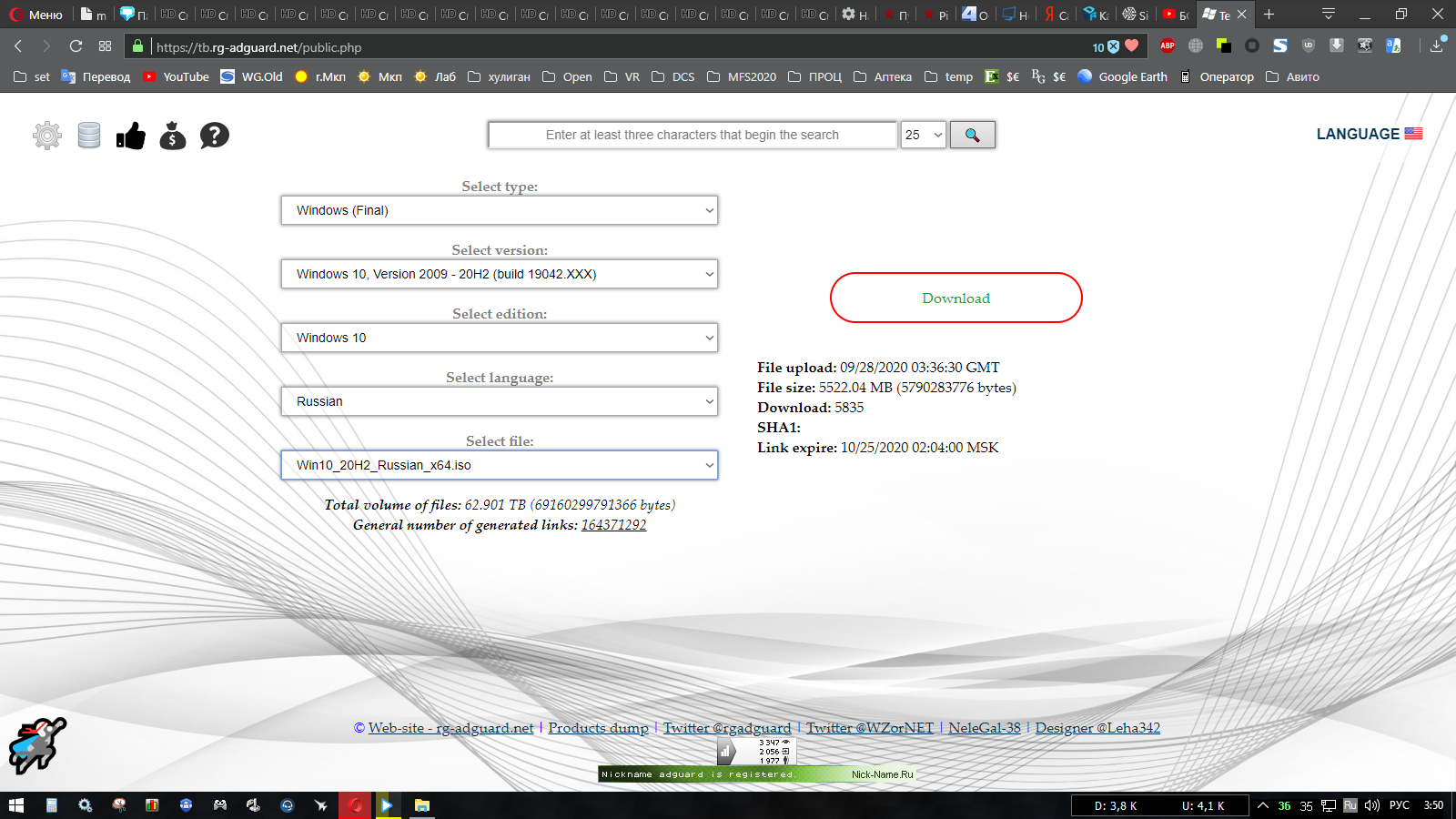The height and width of the screenshot is (819, 1456).
Task: Open the question mark help icon
Action: pyautogui.click(x=215, y=136)
